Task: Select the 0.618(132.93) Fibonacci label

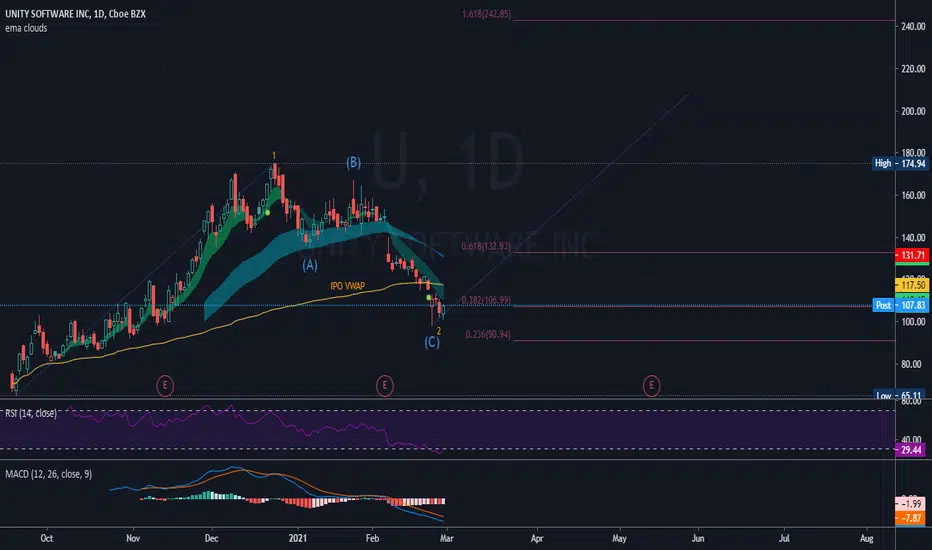Action: point(486,246)
